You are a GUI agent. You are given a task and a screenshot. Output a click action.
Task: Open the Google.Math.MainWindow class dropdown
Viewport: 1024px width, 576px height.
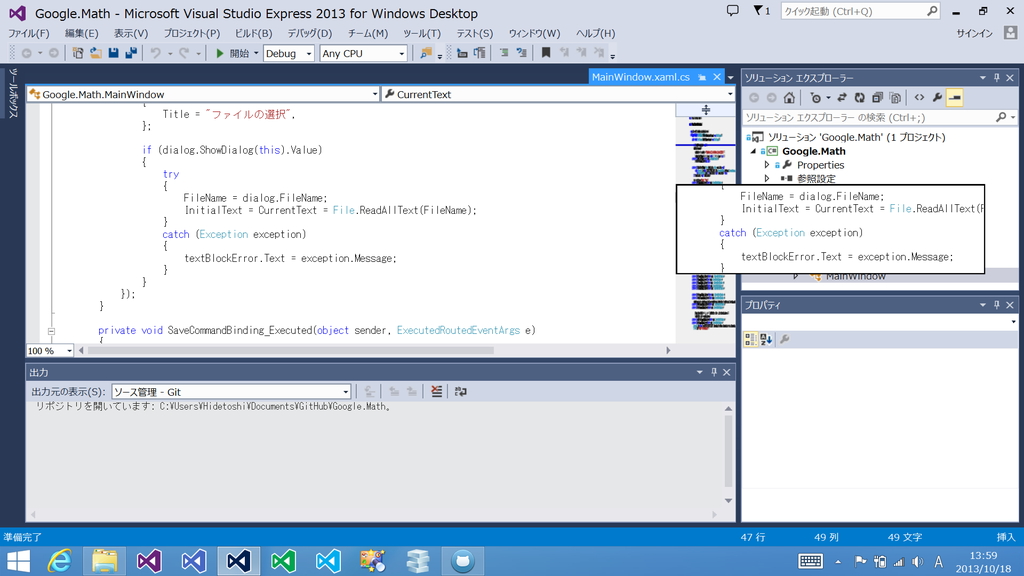pos(203,94)
